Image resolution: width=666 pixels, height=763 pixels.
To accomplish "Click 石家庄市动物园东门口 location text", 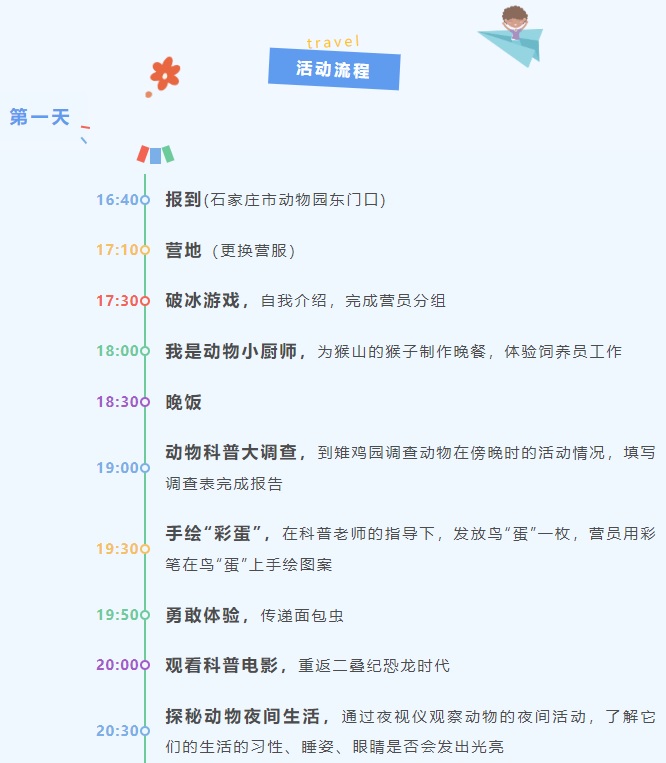I will (294, 200).
